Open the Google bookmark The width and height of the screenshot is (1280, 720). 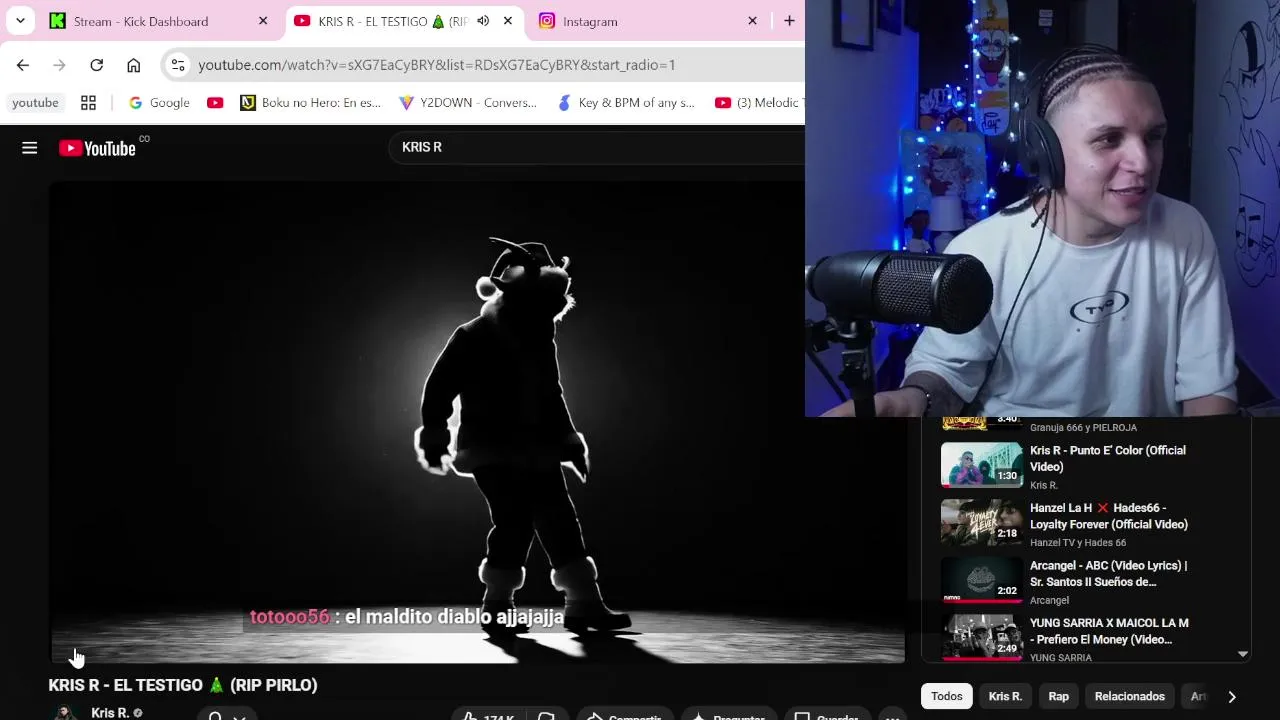[159, 103]
